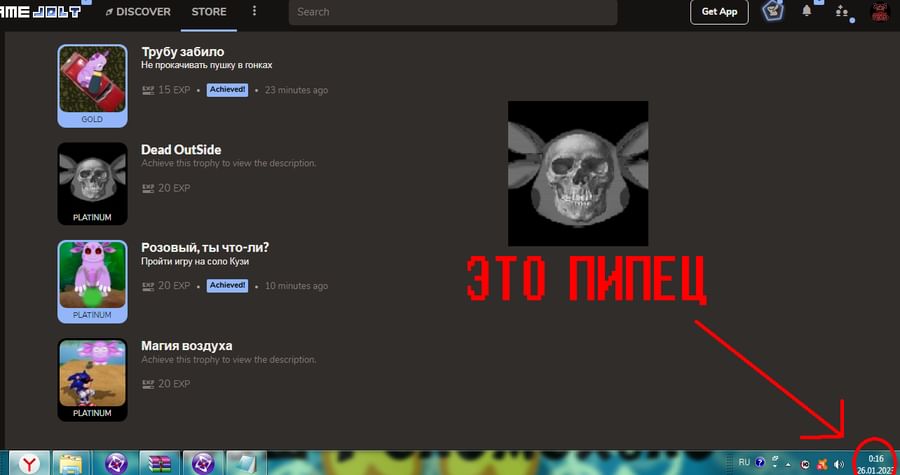This screenshot has height=475, width=900.
Task: Open the volume speaker tray icon
Action: pos(839,464)
